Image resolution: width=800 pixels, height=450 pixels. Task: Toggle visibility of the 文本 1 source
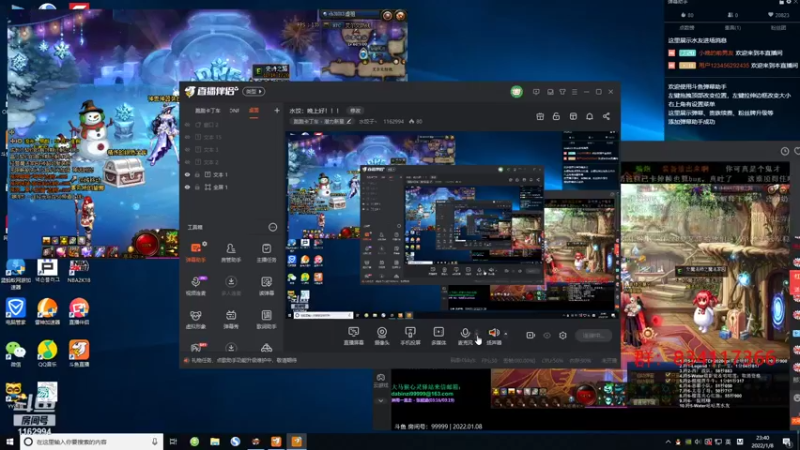[187, 174]
